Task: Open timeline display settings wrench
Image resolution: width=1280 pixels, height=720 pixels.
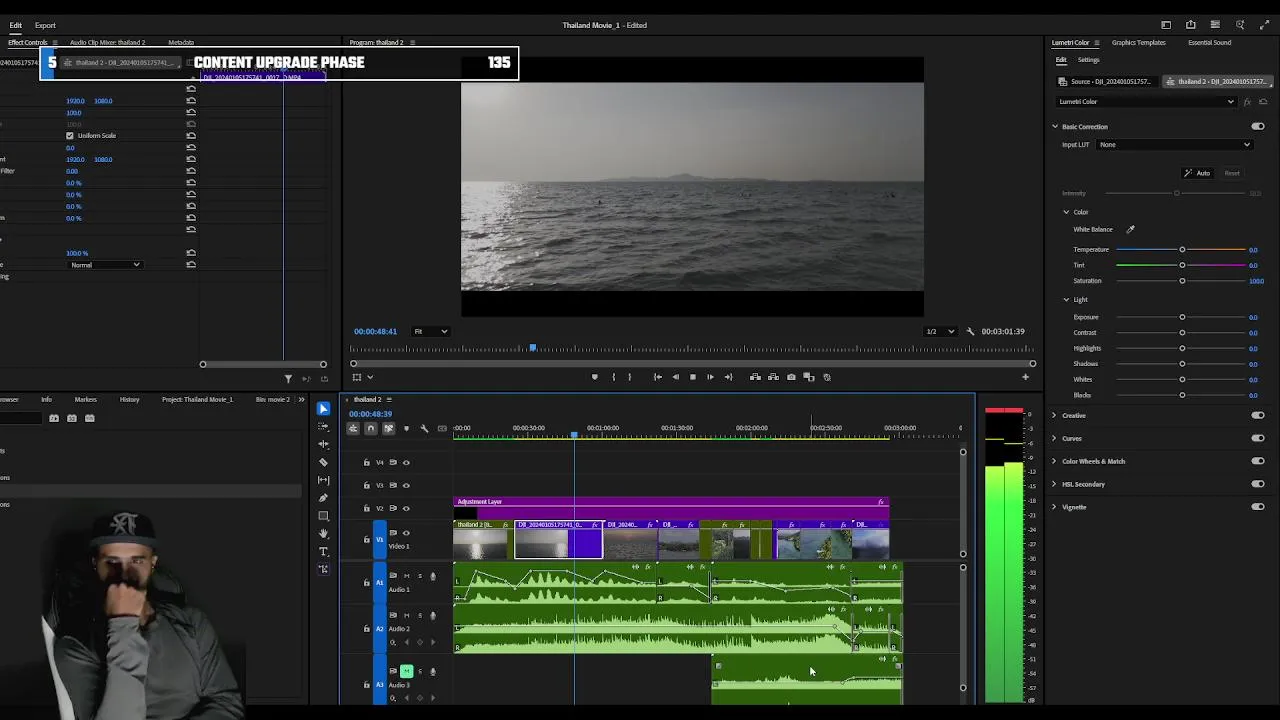Action: click(x=424, y=429)
